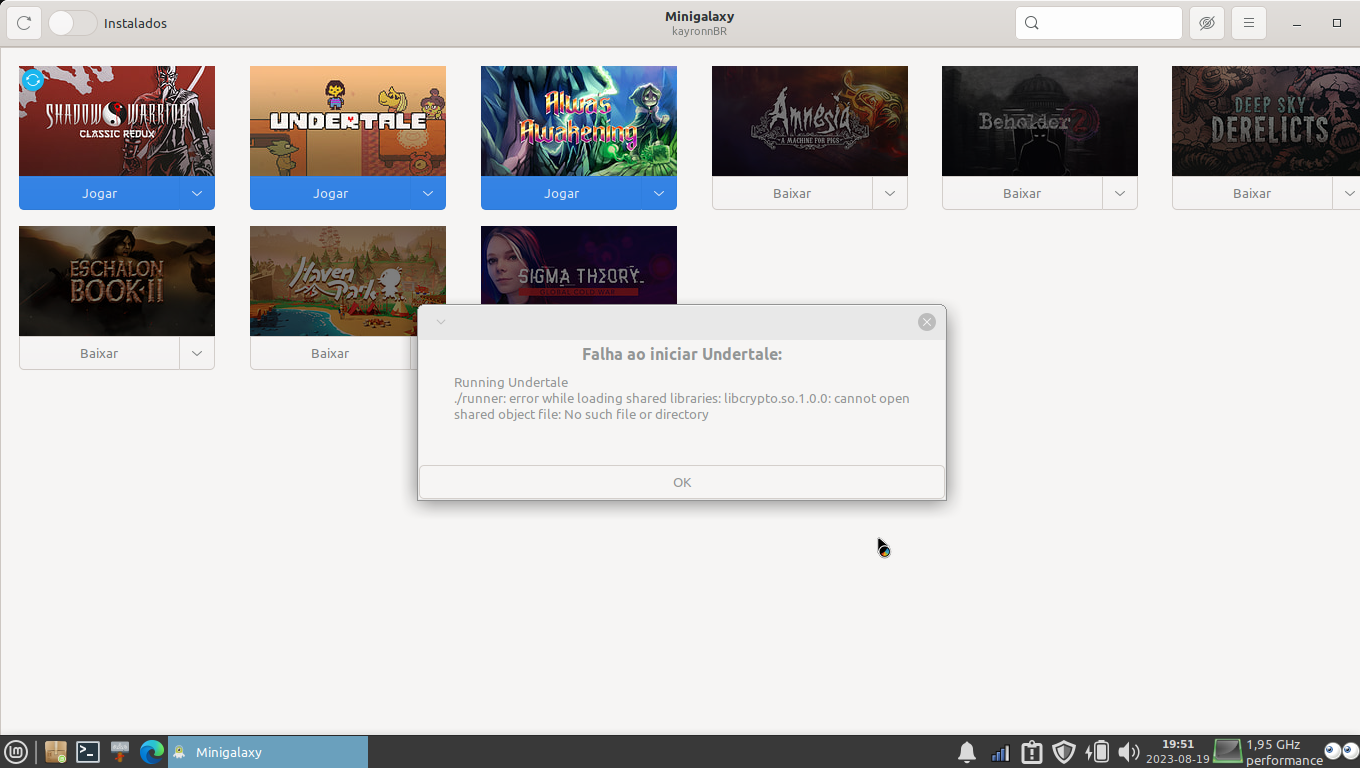Click the Always Awakening cover
1360x768 pixels.
[x=579, y=121]
